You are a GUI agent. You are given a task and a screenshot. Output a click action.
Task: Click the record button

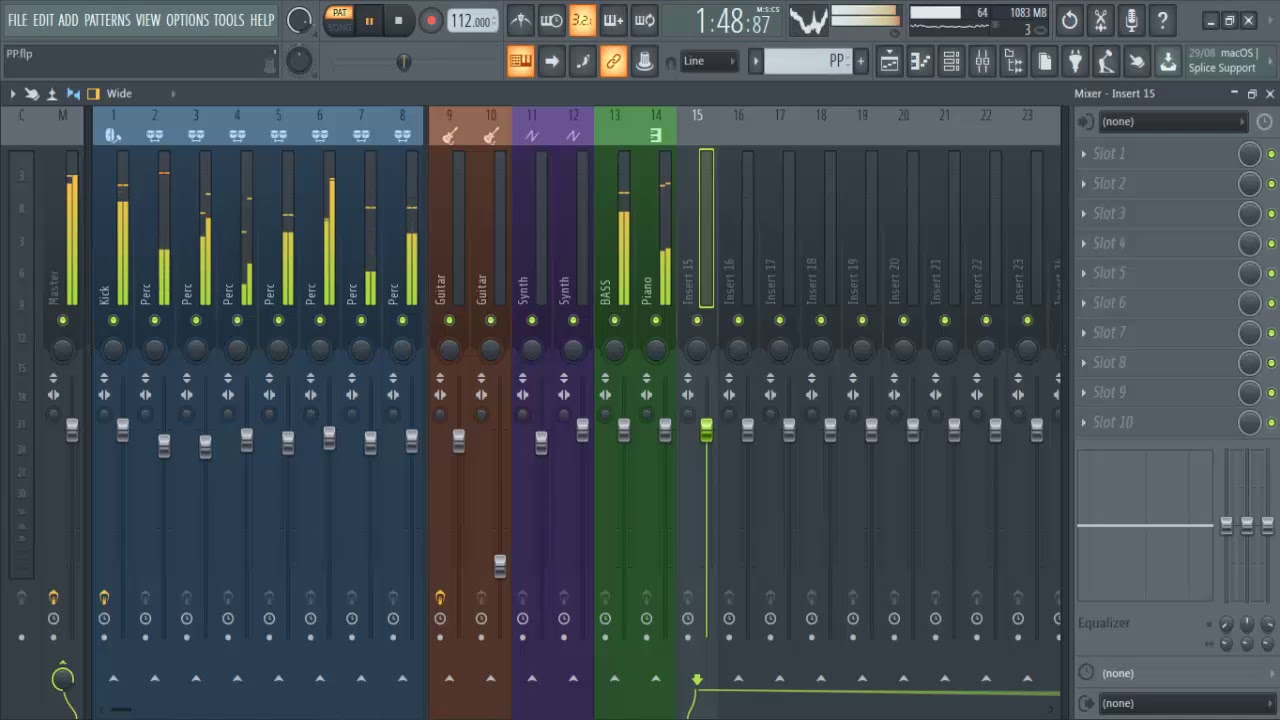tap(431, 20)
